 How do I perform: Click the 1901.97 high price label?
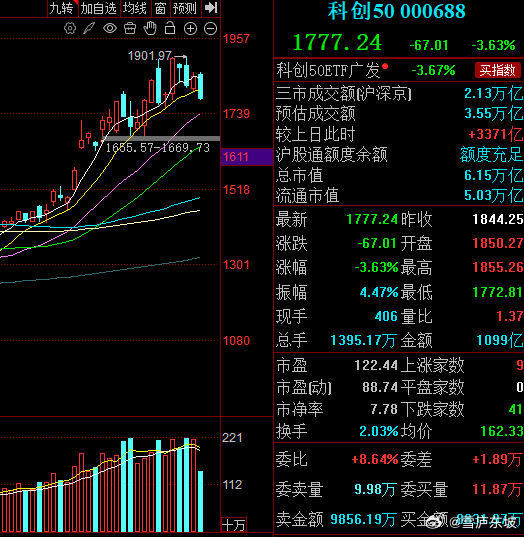(x=149, y=55)
